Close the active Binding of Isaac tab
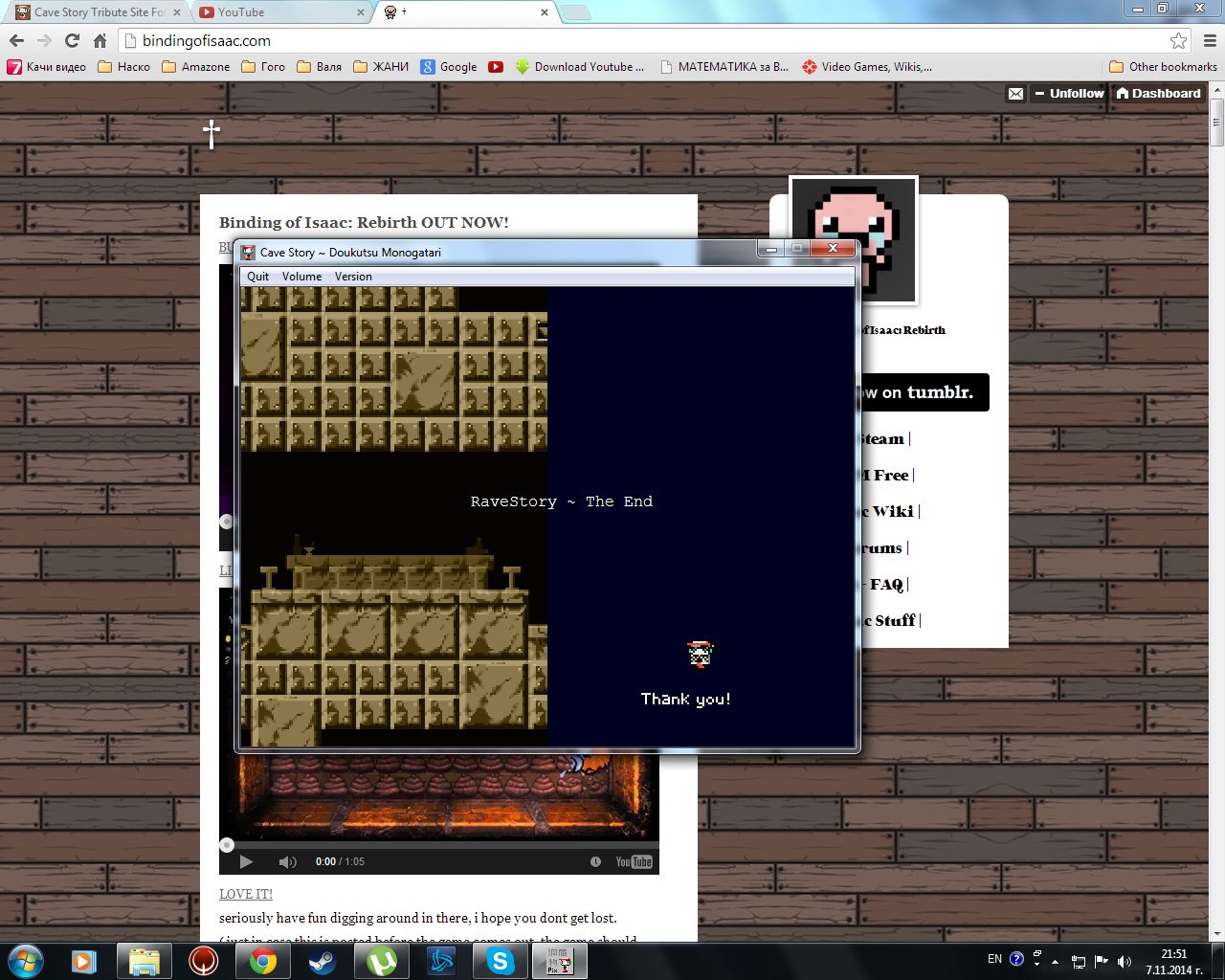This screenshot has height=980, width=1225. tap(545, 12)
